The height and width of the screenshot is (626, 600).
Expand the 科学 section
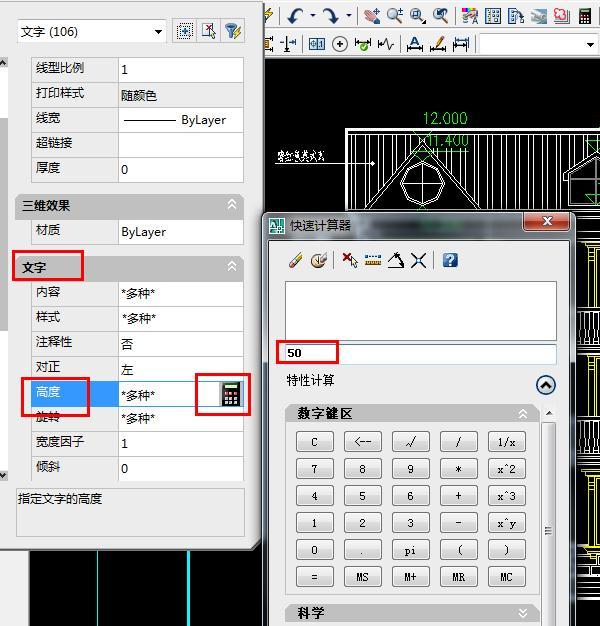click(523, 613)
